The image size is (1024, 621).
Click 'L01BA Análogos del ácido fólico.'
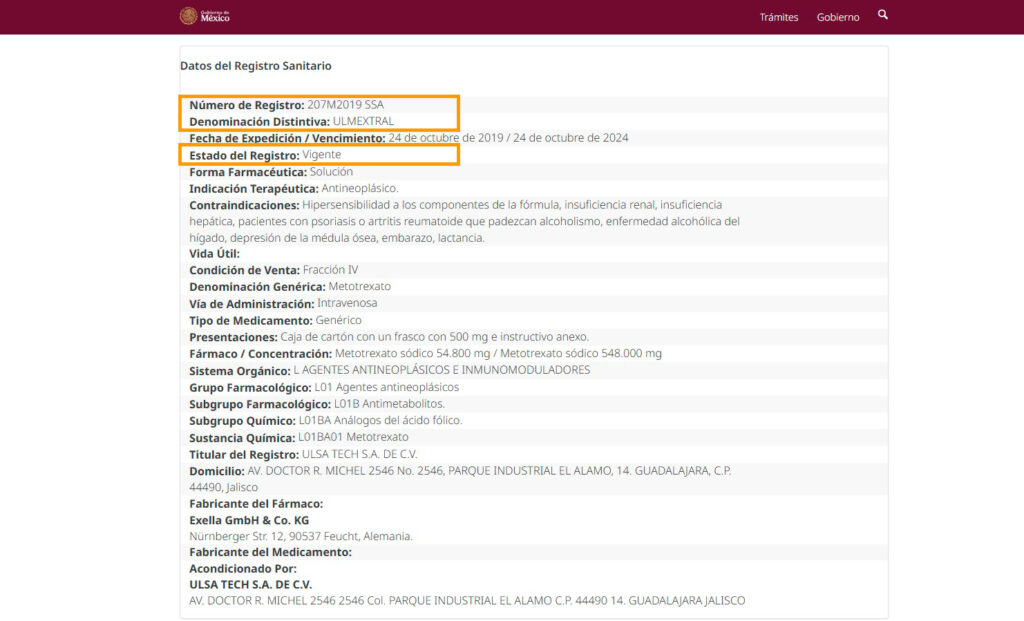click(x=380, y=421)
